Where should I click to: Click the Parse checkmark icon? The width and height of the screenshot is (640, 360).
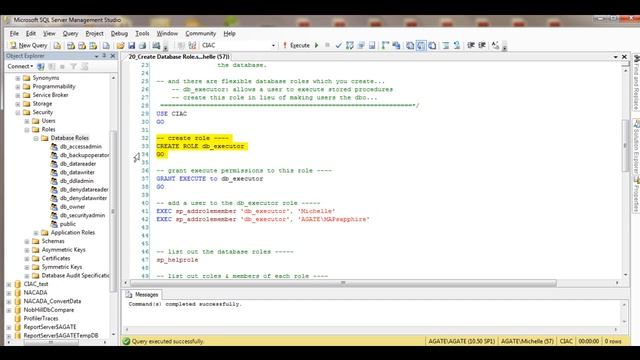338,45
